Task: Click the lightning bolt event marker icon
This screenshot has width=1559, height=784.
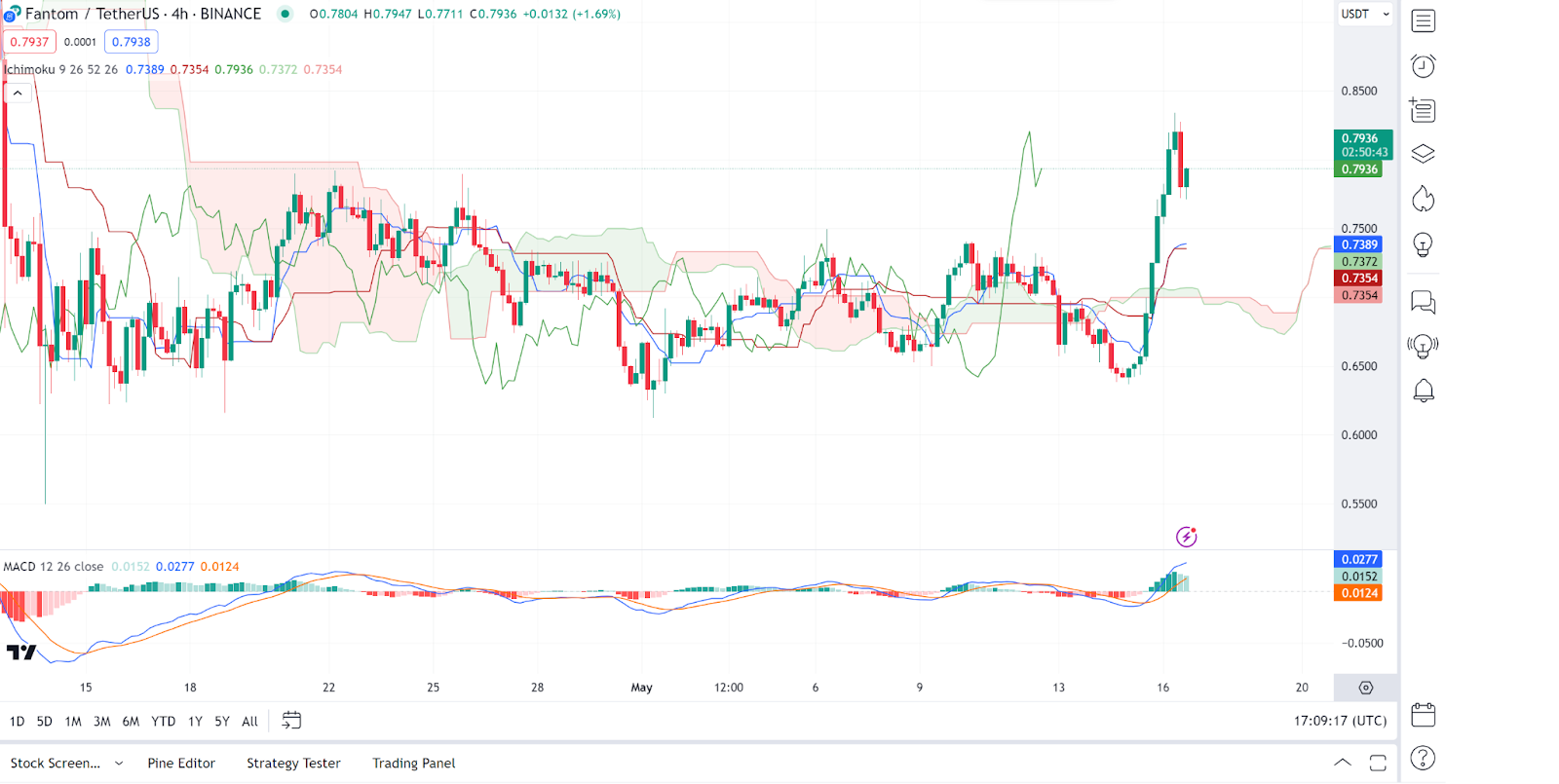Action: (x=1186, y=537)
